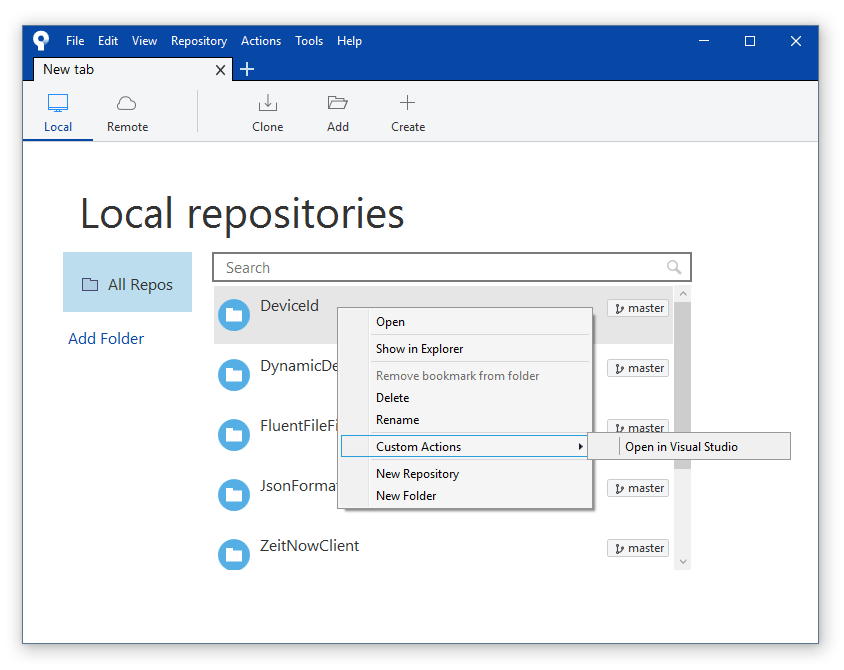Click the Add Folder link

point(106,339)
